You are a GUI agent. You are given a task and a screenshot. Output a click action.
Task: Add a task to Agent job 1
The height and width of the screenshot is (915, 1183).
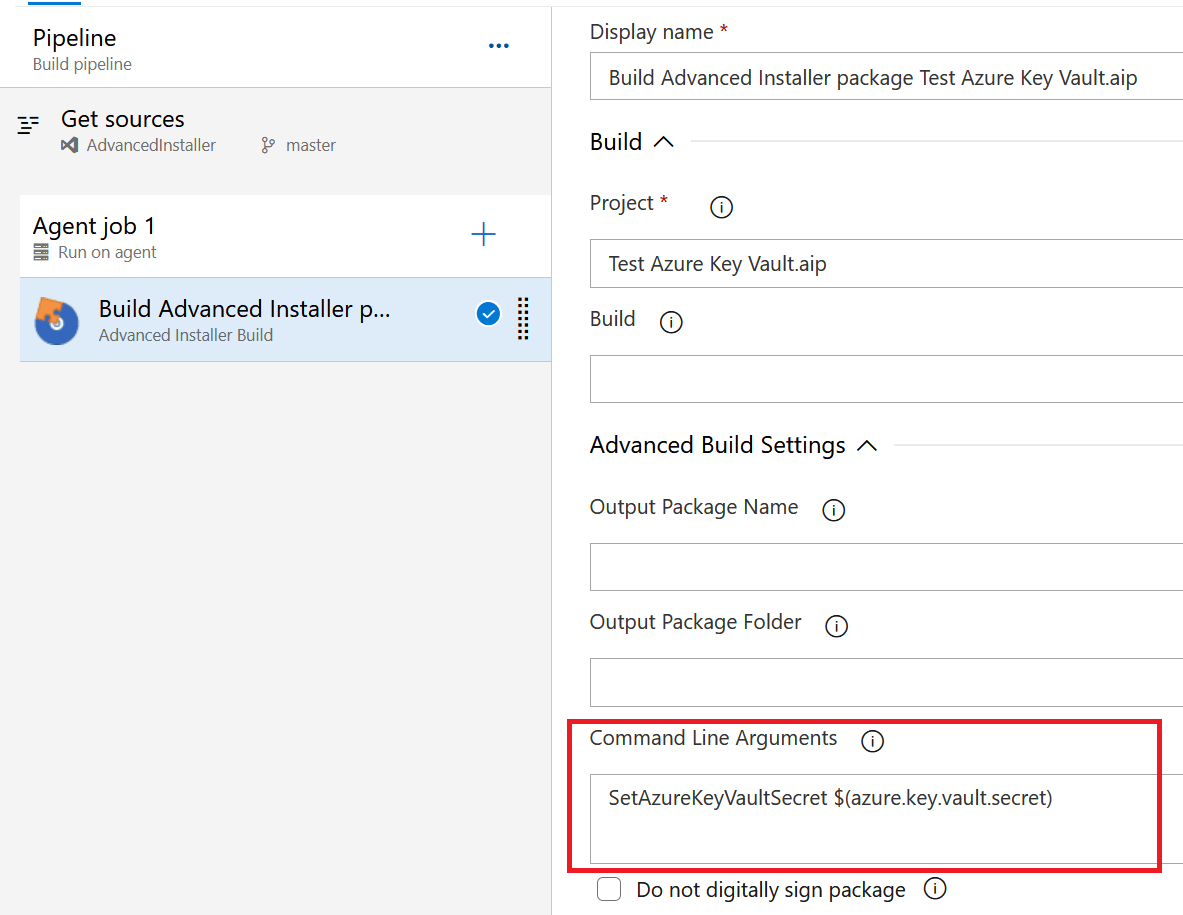point(484,234)
